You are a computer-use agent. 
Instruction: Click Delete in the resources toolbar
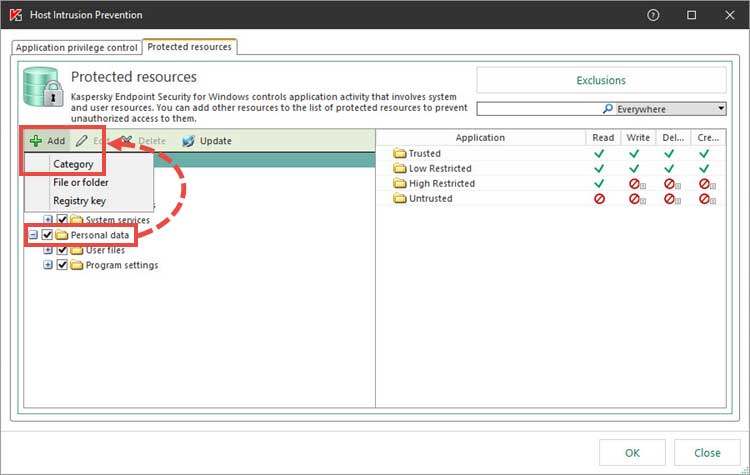(x=143, y=141)
